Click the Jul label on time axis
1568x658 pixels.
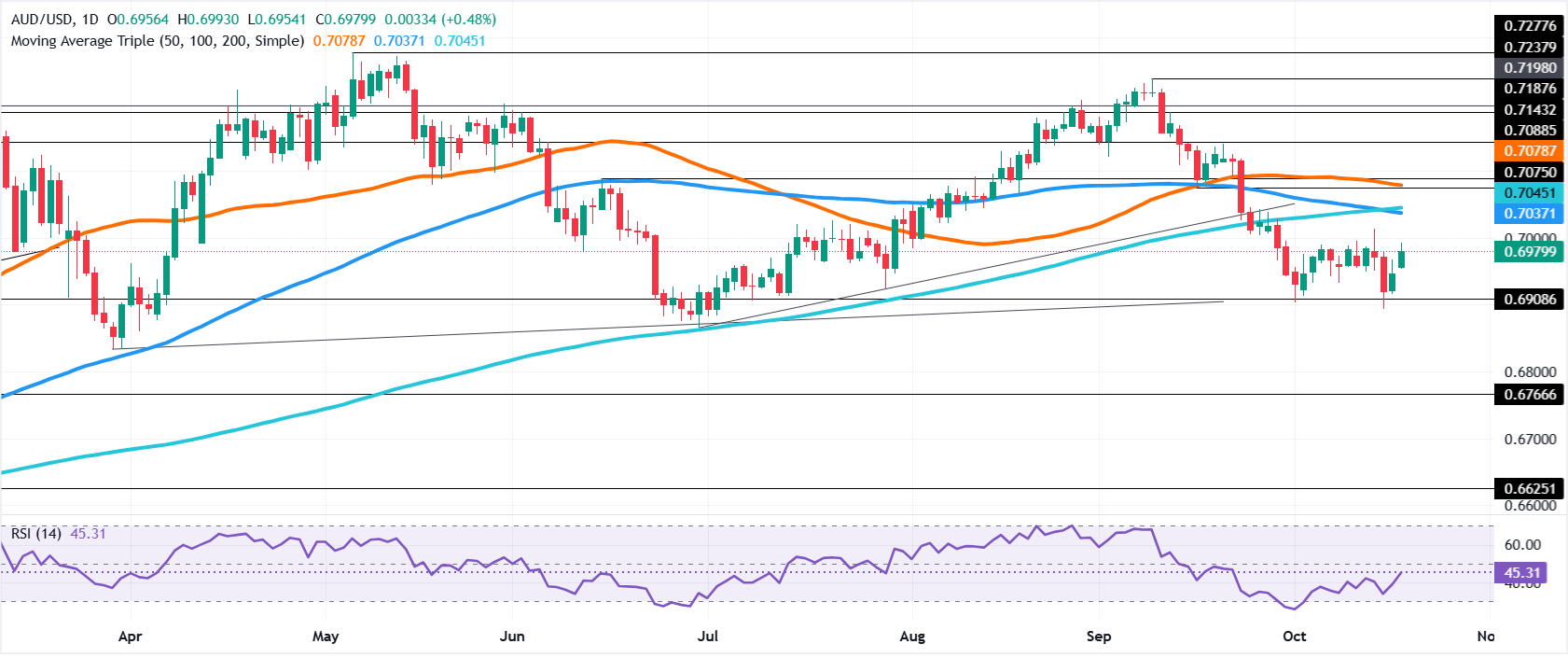coord(708,637)
